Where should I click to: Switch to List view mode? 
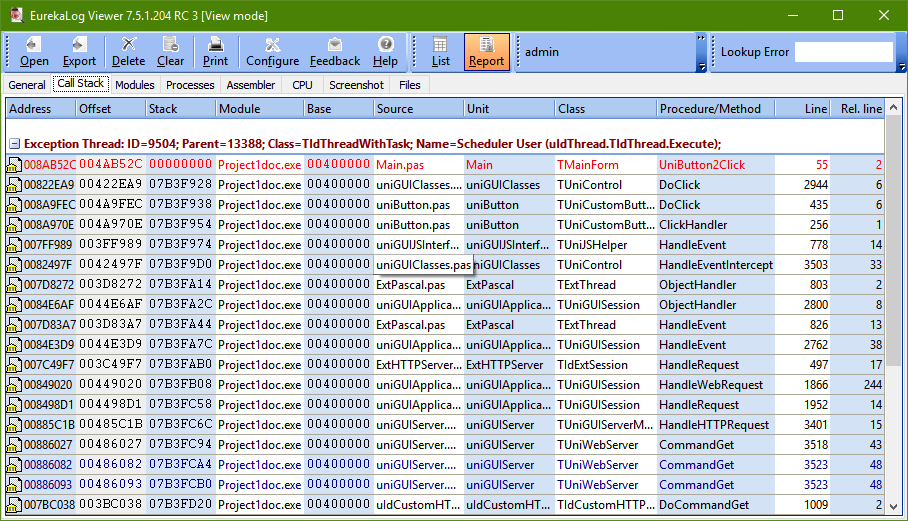pyautogui.click(x=441, y=52)
